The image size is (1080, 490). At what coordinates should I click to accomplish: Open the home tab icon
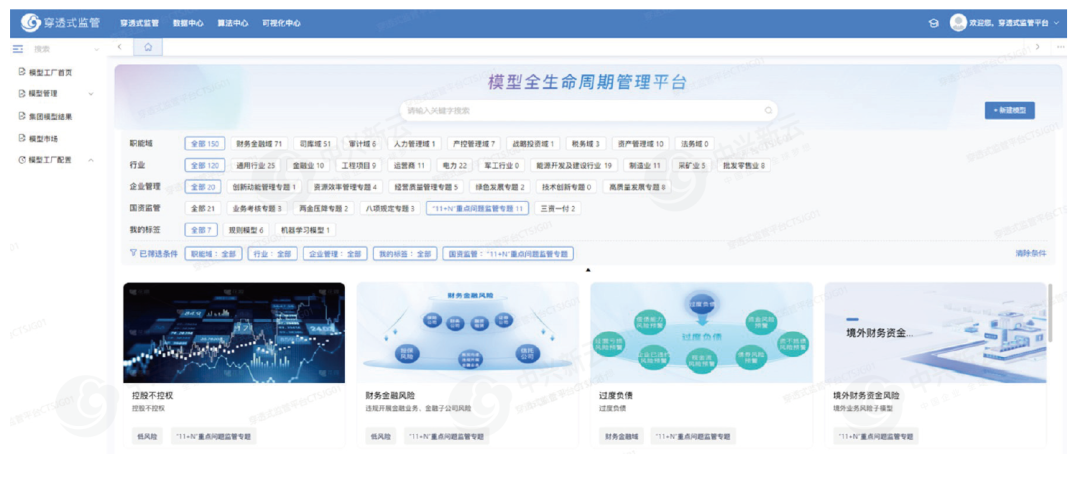148,47
